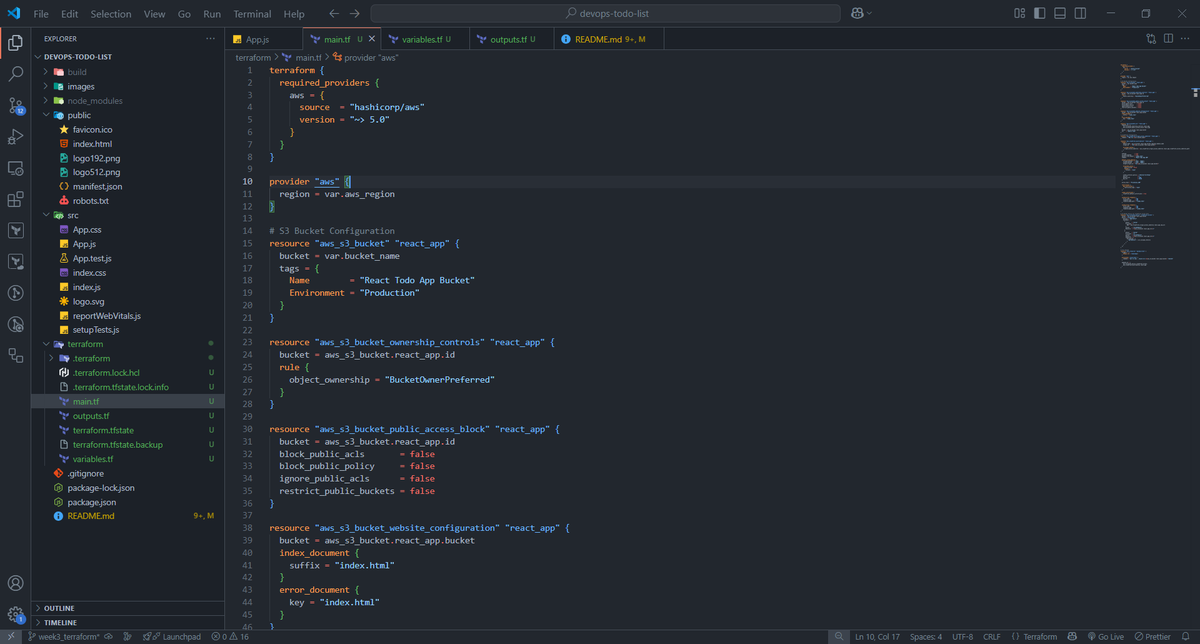Open the zoom magnifier in status bar

tap(838, 636)
